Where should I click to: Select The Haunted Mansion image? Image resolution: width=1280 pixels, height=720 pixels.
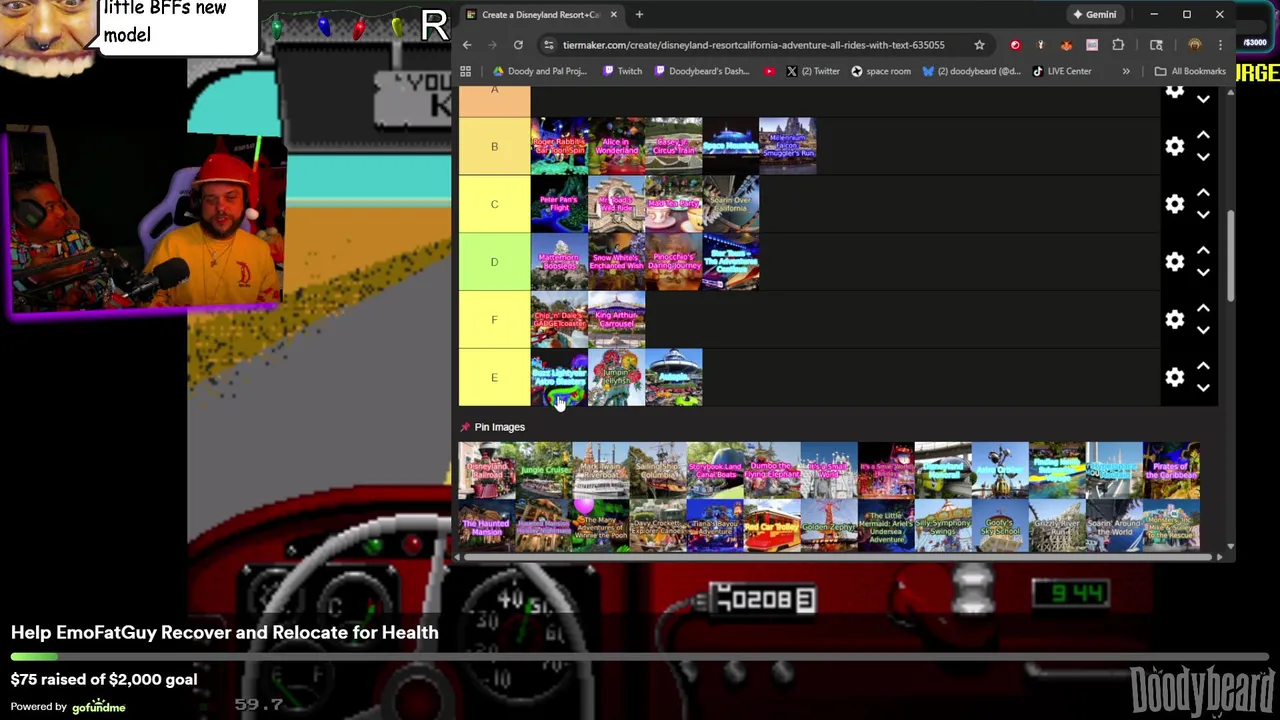click(486, 526)
